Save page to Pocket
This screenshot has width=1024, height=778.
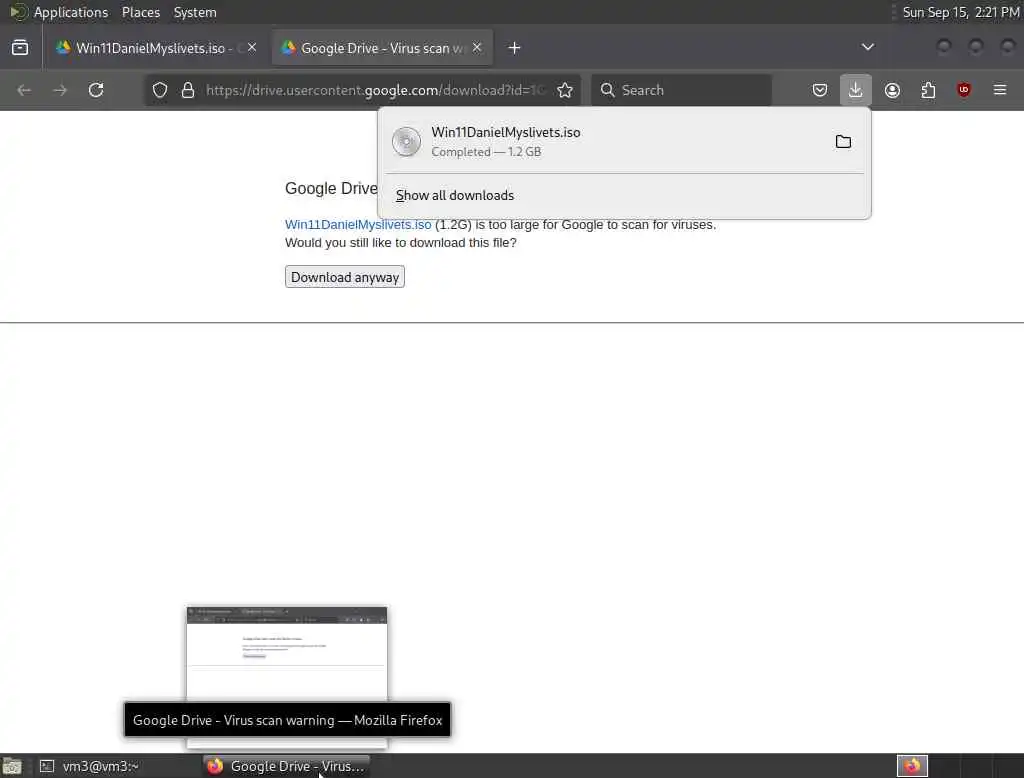point(820,90)
